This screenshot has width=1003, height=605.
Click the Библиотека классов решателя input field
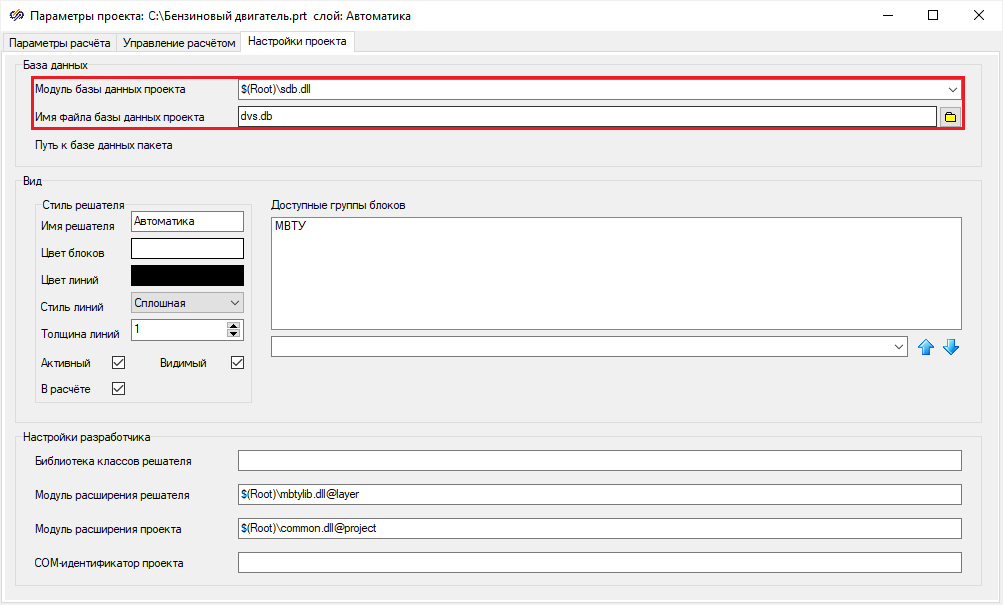click(598, 460)
